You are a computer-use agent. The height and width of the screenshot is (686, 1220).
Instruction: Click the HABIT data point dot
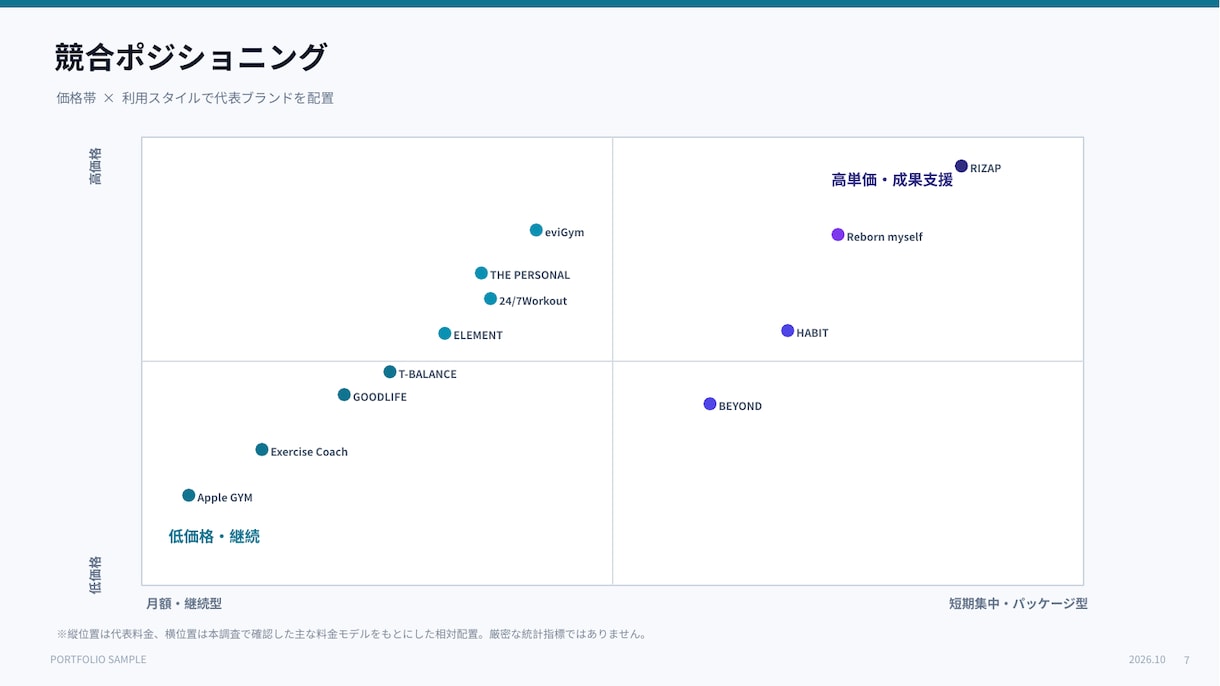coord(787,331)
